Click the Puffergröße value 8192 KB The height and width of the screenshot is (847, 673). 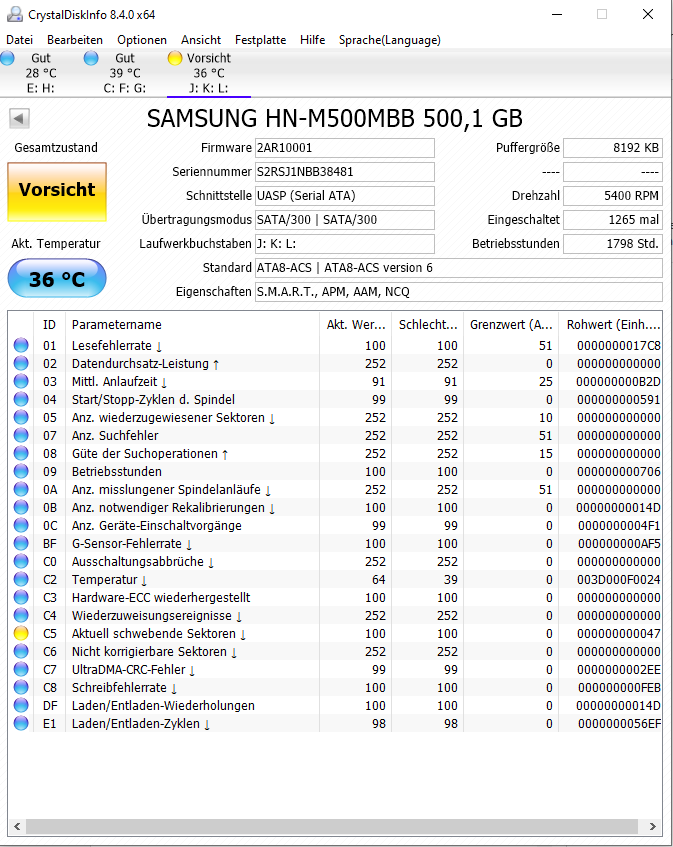pyautogui.click(x=613, y=148)
